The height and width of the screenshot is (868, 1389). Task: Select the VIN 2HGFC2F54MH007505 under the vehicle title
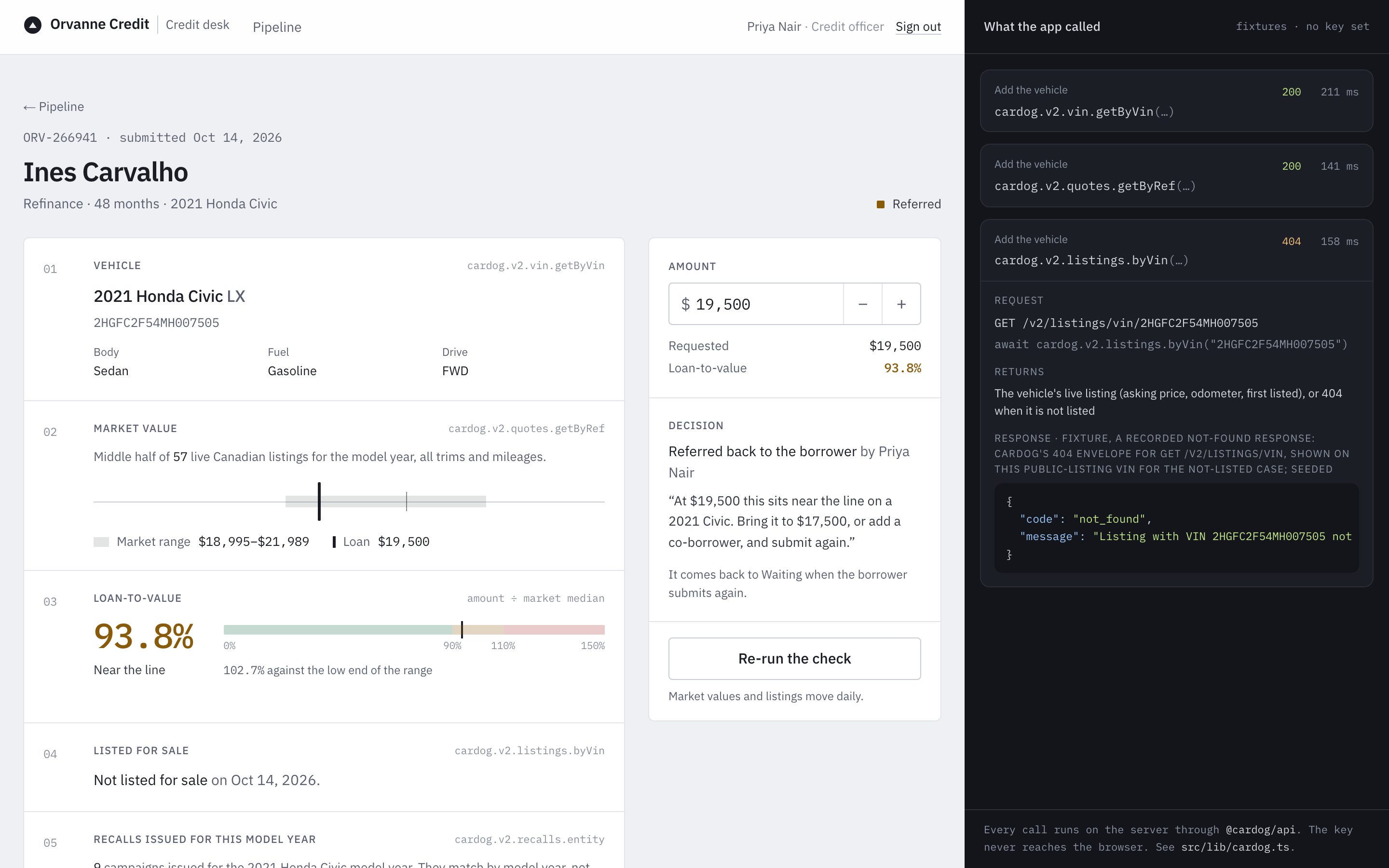tap(156, 323)
